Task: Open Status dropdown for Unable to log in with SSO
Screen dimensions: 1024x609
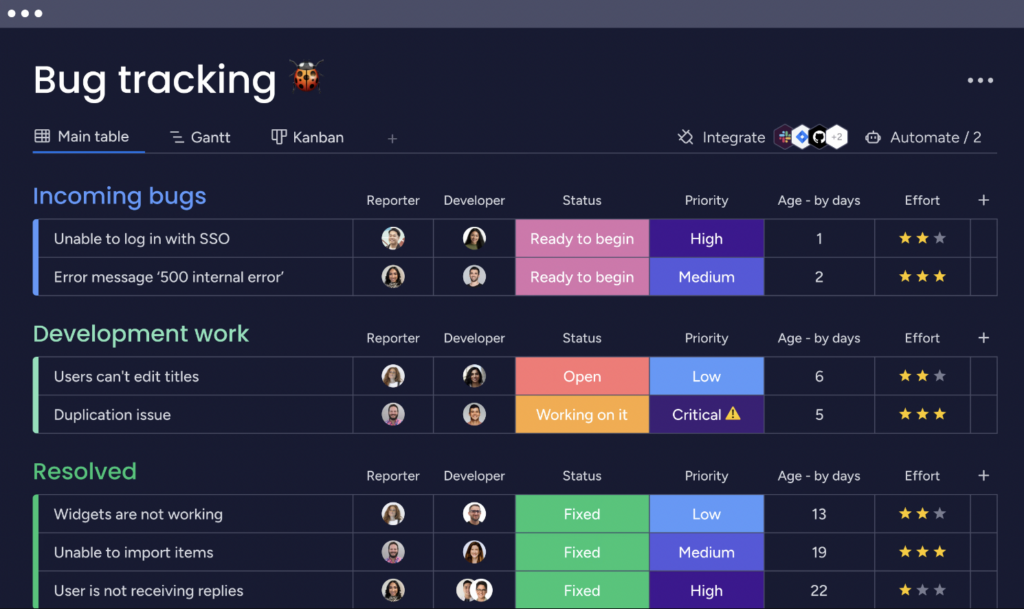Action: tap(582, 239)
